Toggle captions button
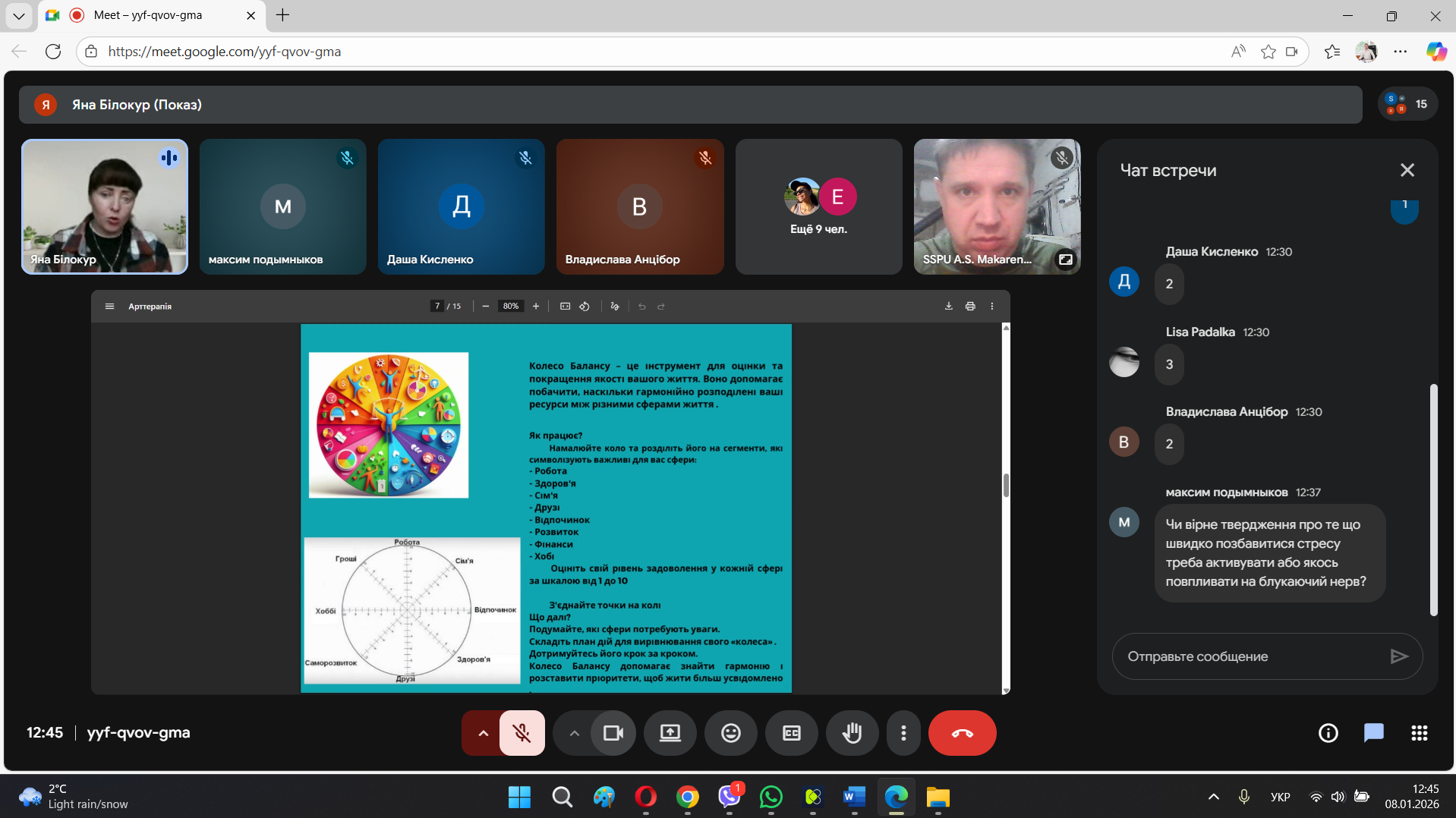 click(791, 733)
